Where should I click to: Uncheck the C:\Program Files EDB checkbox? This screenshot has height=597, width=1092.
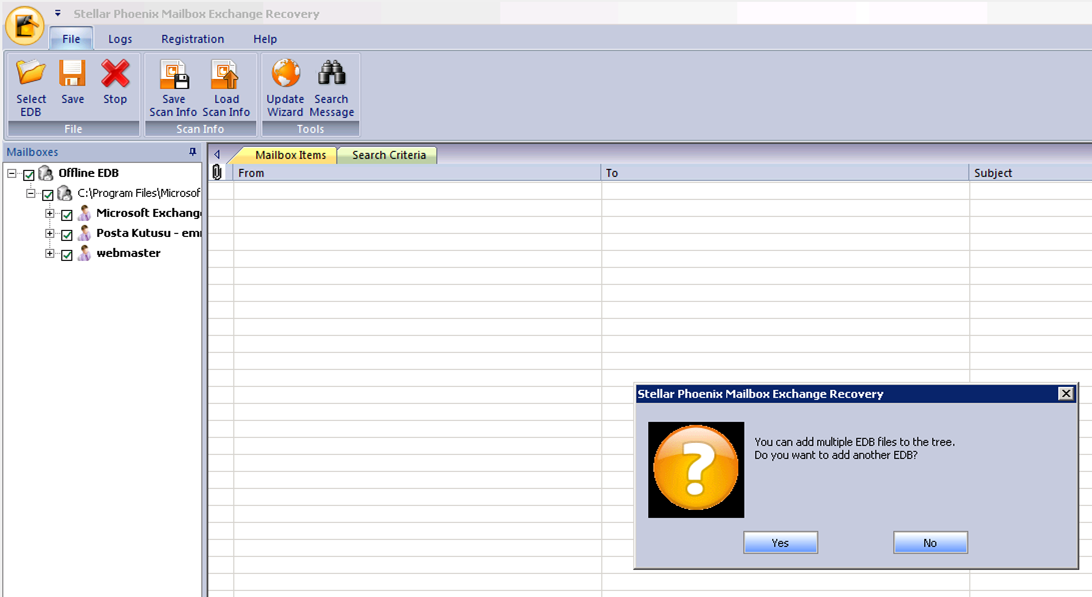click(47, 195)
